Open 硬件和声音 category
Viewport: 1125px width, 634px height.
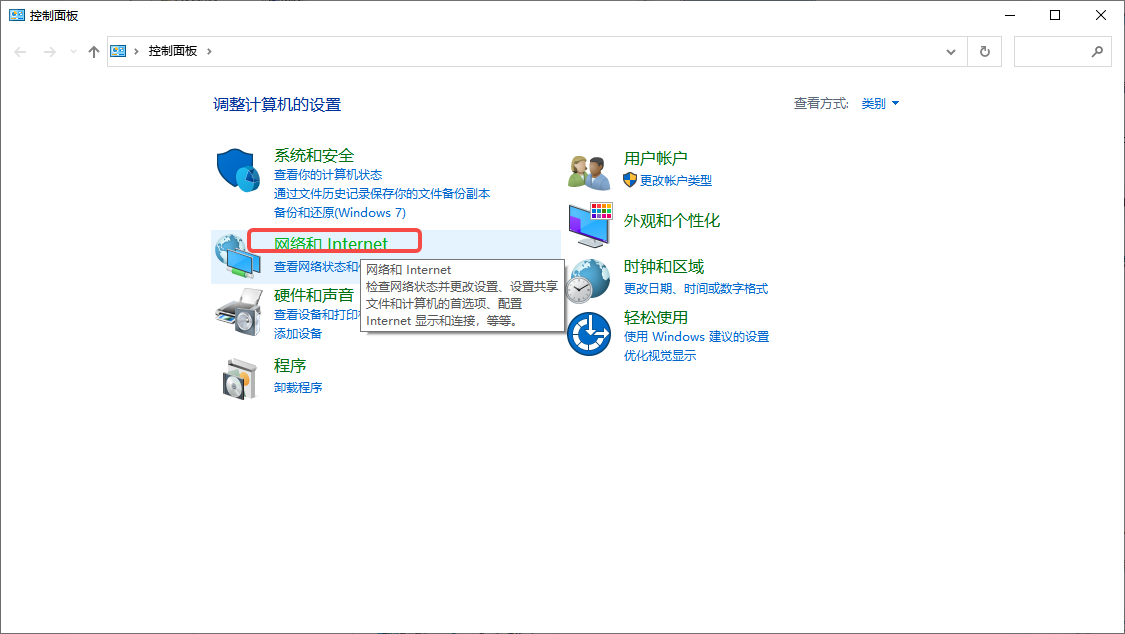(314, 295)
